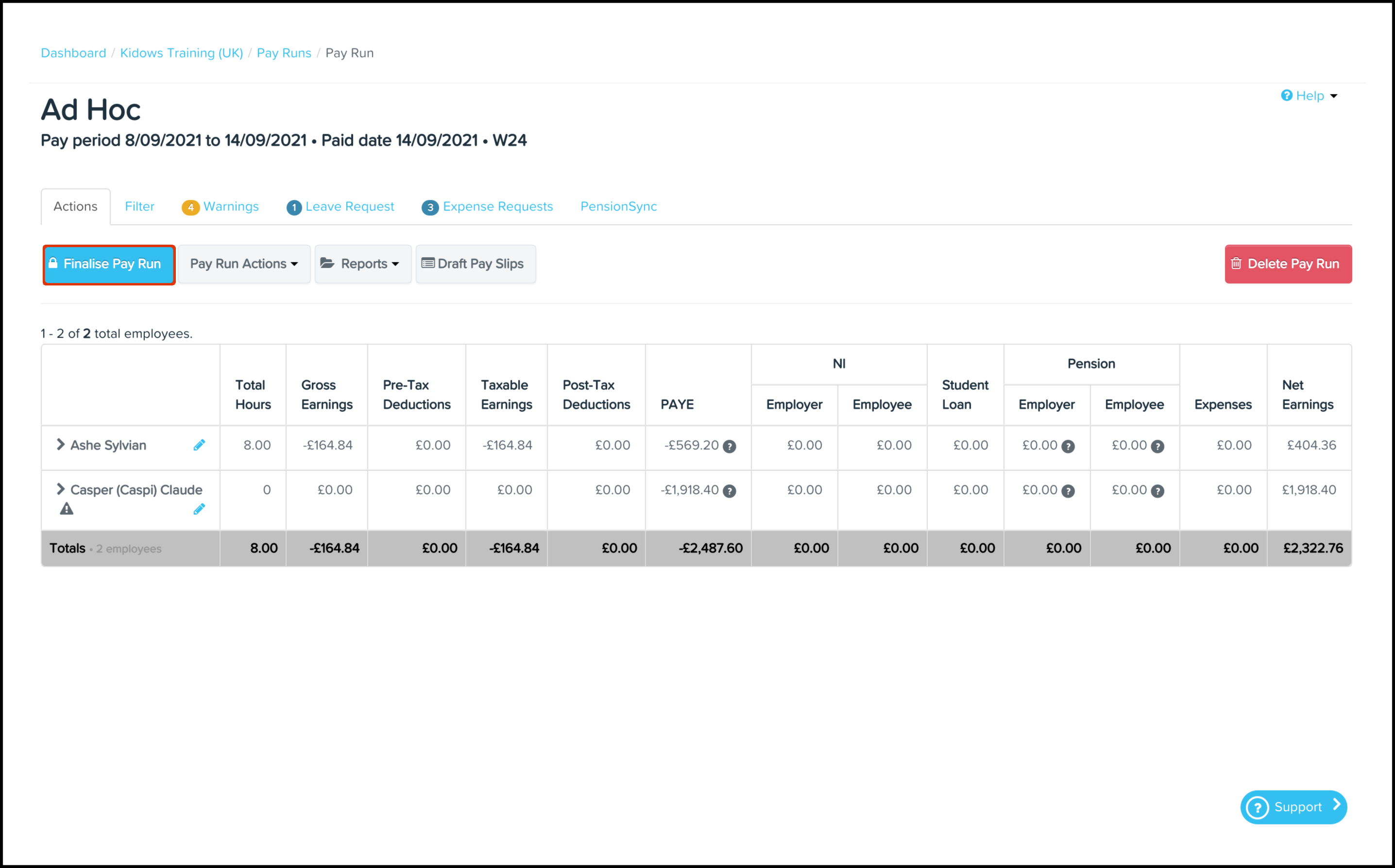The height and width of the screenshot is (868, 1395).
Task: Click Pension Employer help icon in Ashe Sylvian row
Action: pos(1068,446)
